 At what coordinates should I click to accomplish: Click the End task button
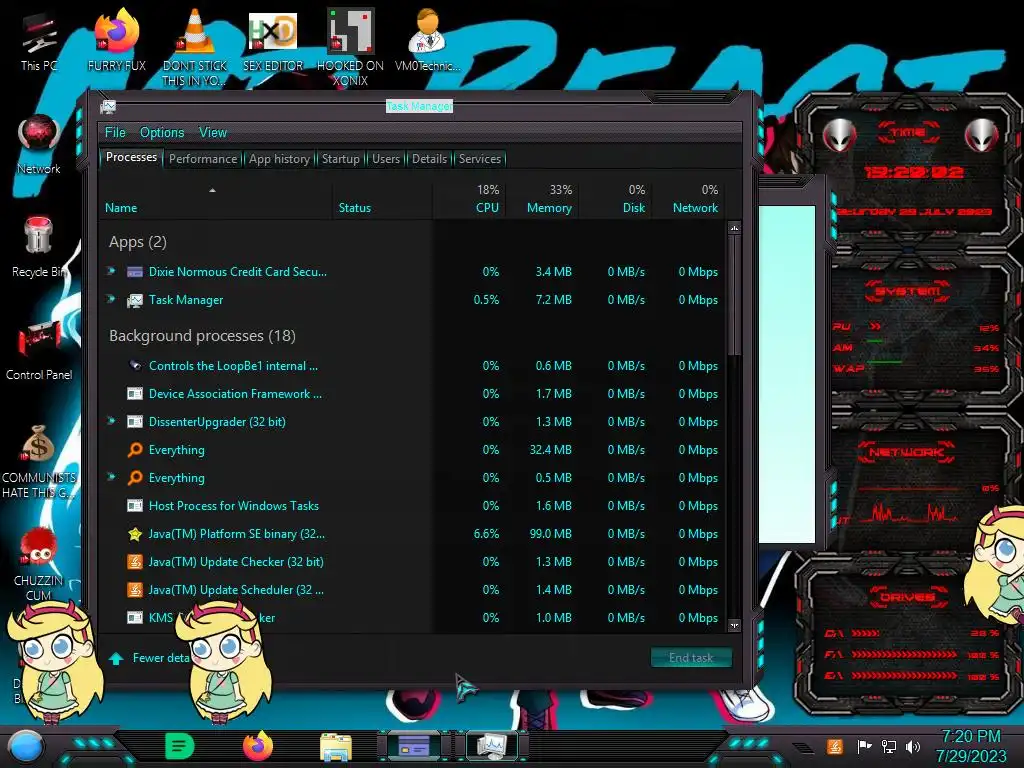coord(691,658)
